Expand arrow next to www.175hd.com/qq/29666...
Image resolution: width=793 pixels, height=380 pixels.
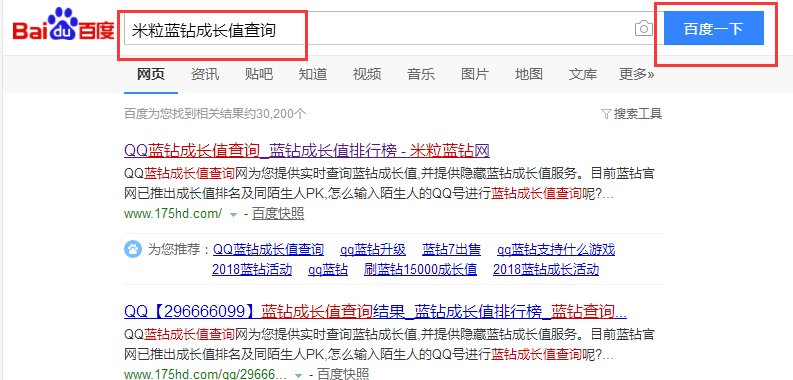tap(298, 376)
